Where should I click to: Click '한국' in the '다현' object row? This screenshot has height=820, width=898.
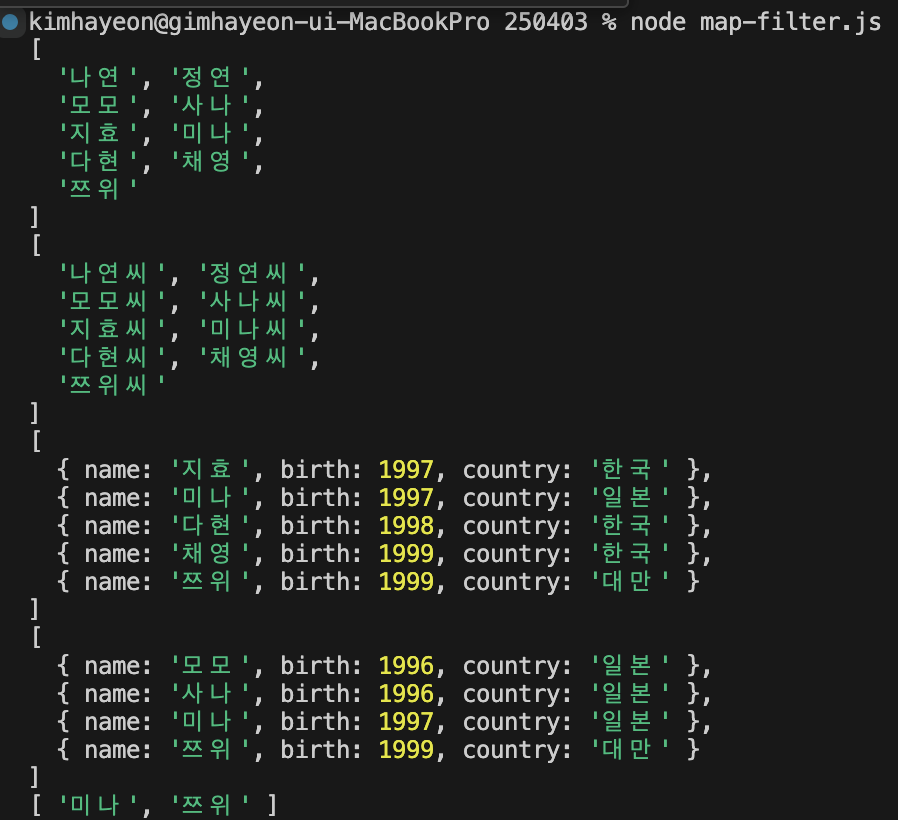pos(631,526)
